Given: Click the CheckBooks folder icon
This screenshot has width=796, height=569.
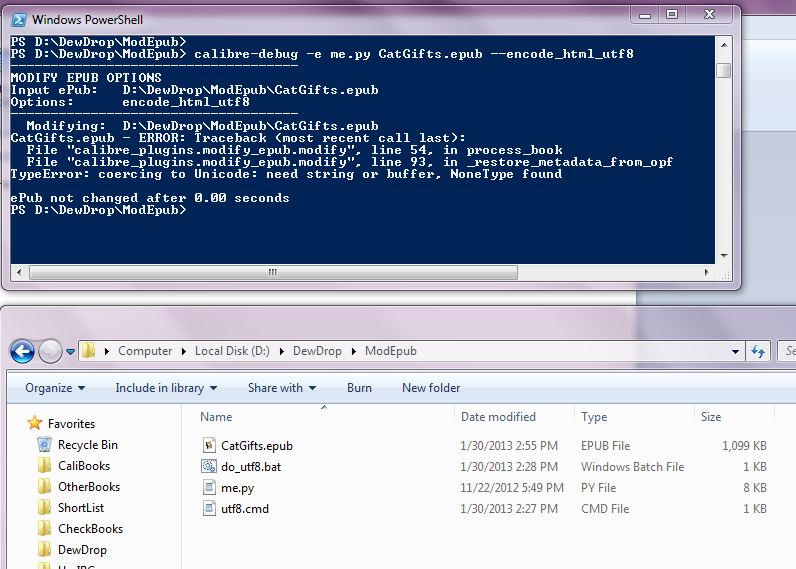Looking at the screenshot, I should tap(45, 528).
